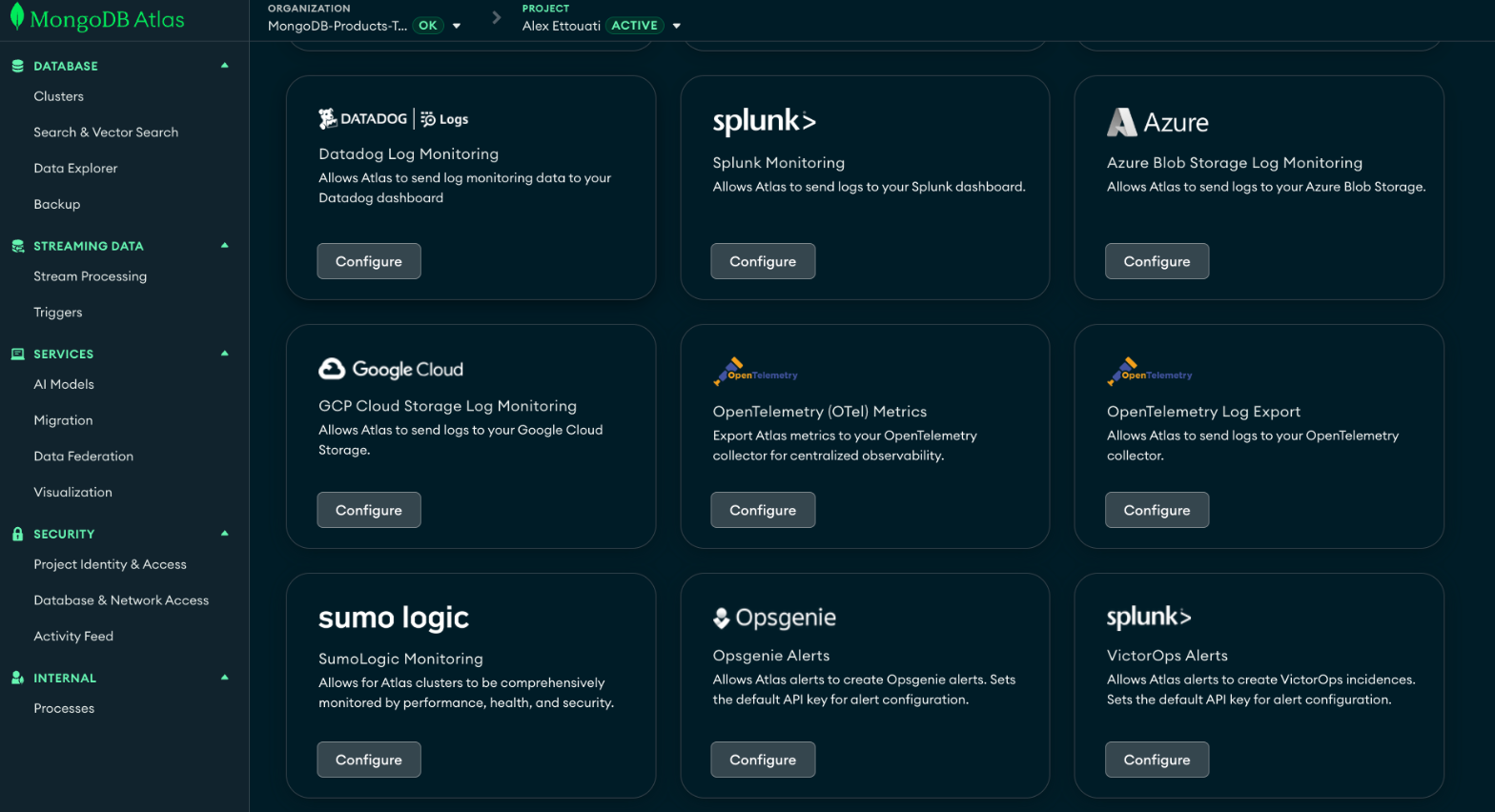
Task: Collapse the Security section
Action: click(x=225, y=534)
